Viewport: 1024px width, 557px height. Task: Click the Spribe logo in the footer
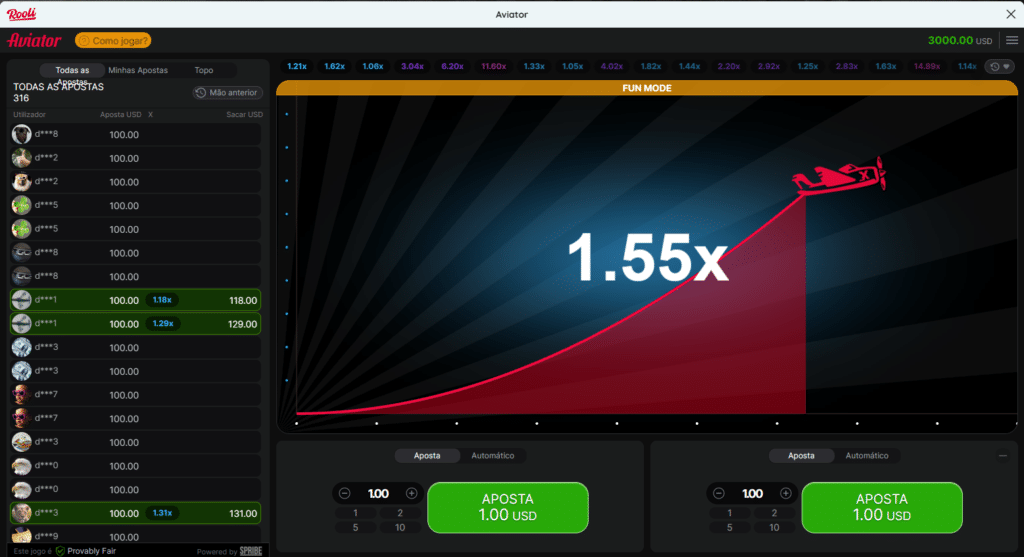pyautogui.click(x=251, y=551)
